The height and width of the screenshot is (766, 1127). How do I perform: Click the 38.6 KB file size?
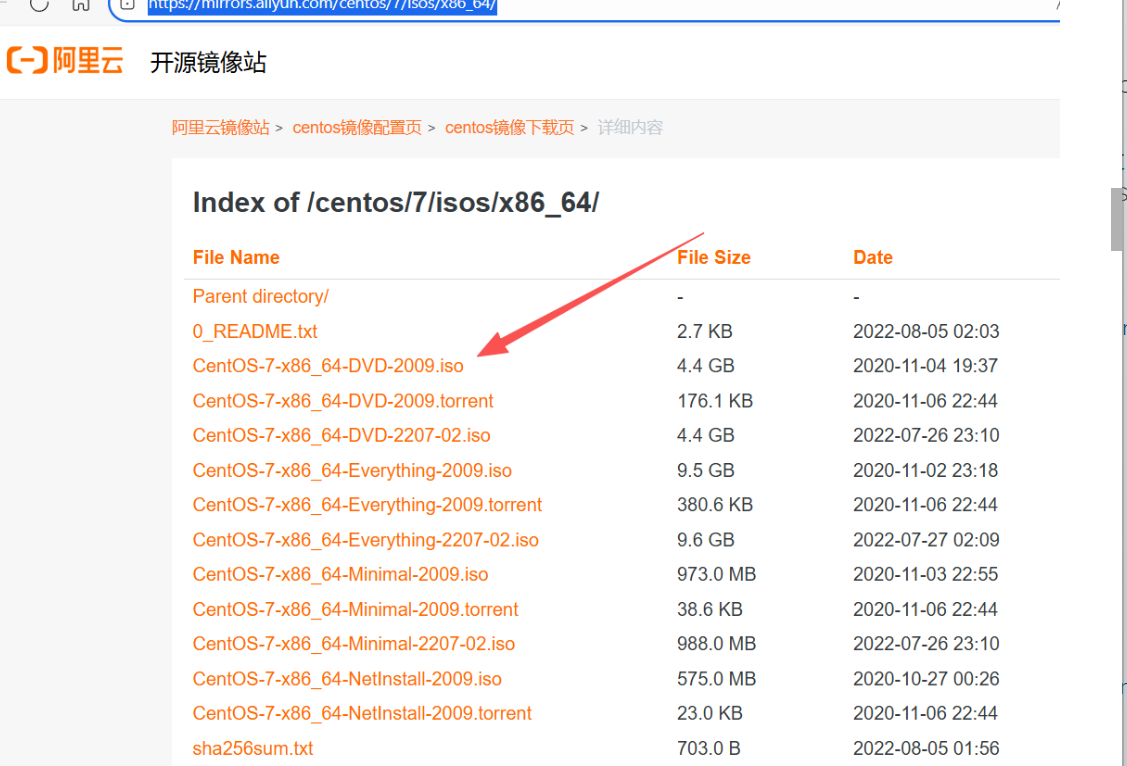(x=709, y=609)
